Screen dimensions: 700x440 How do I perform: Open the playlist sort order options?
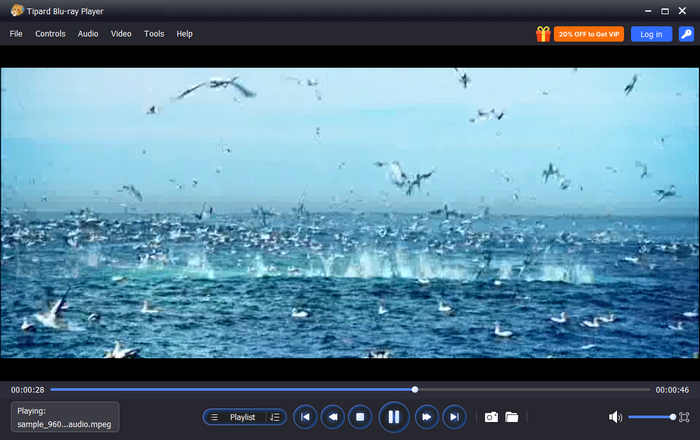(275, 417)
